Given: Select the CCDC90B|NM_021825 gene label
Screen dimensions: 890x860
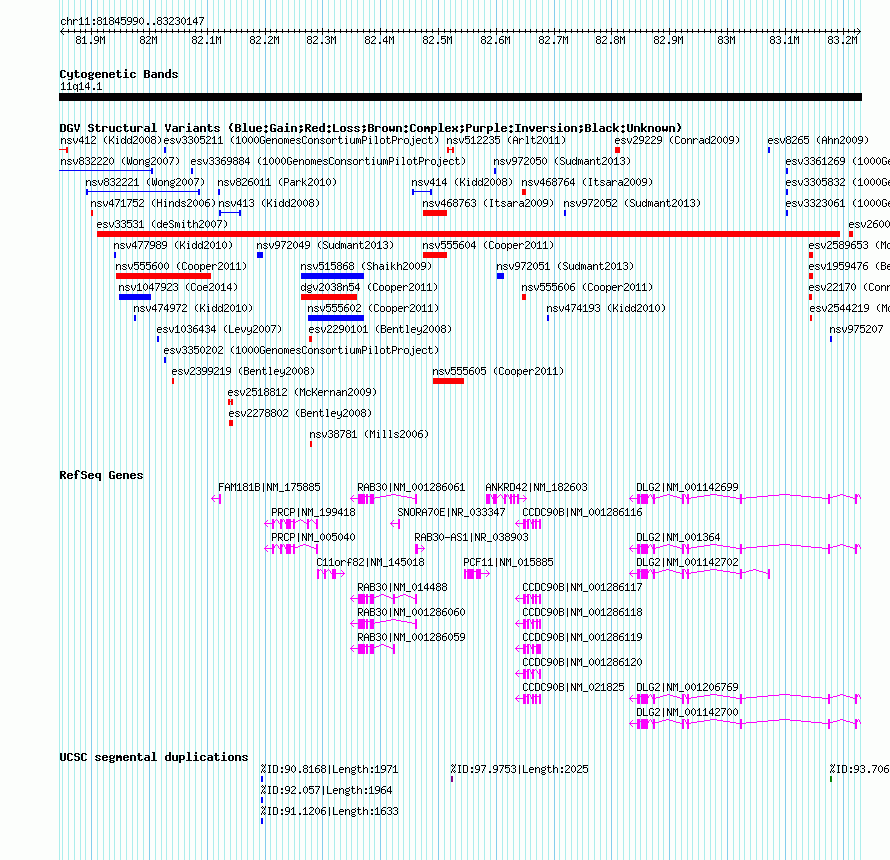Looking at the screenshot, I should click(573, 687).
